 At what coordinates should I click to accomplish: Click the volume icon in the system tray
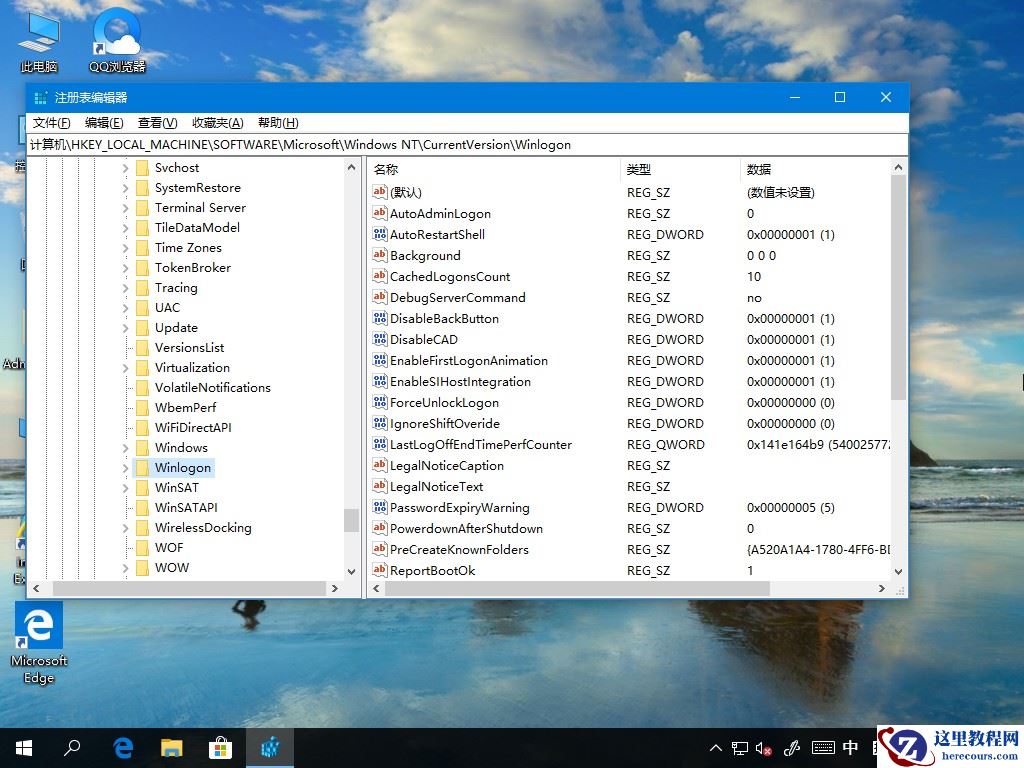pos(764,747)
